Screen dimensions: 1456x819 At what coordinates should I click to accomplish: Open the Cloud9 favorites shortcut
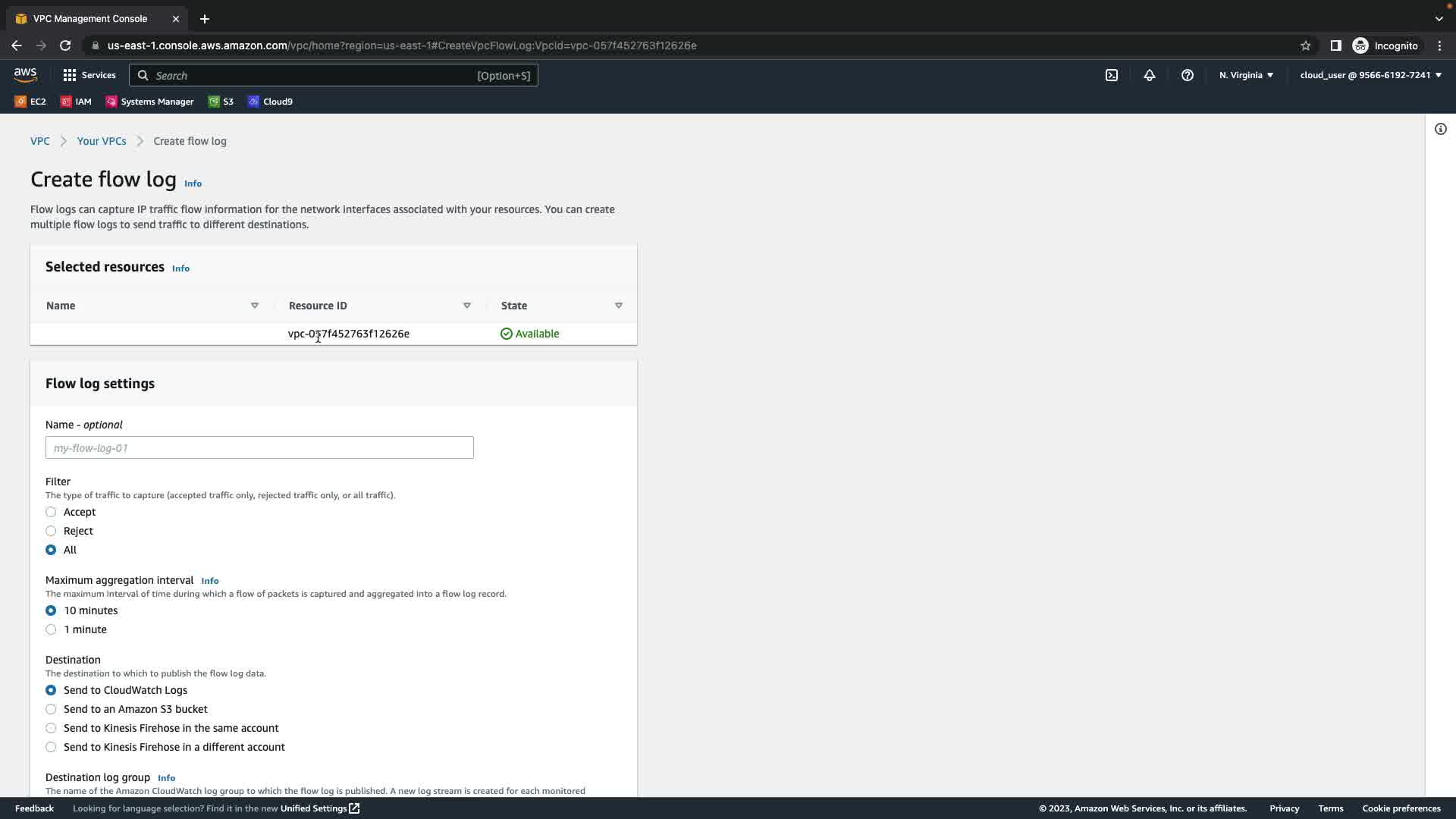270,102
